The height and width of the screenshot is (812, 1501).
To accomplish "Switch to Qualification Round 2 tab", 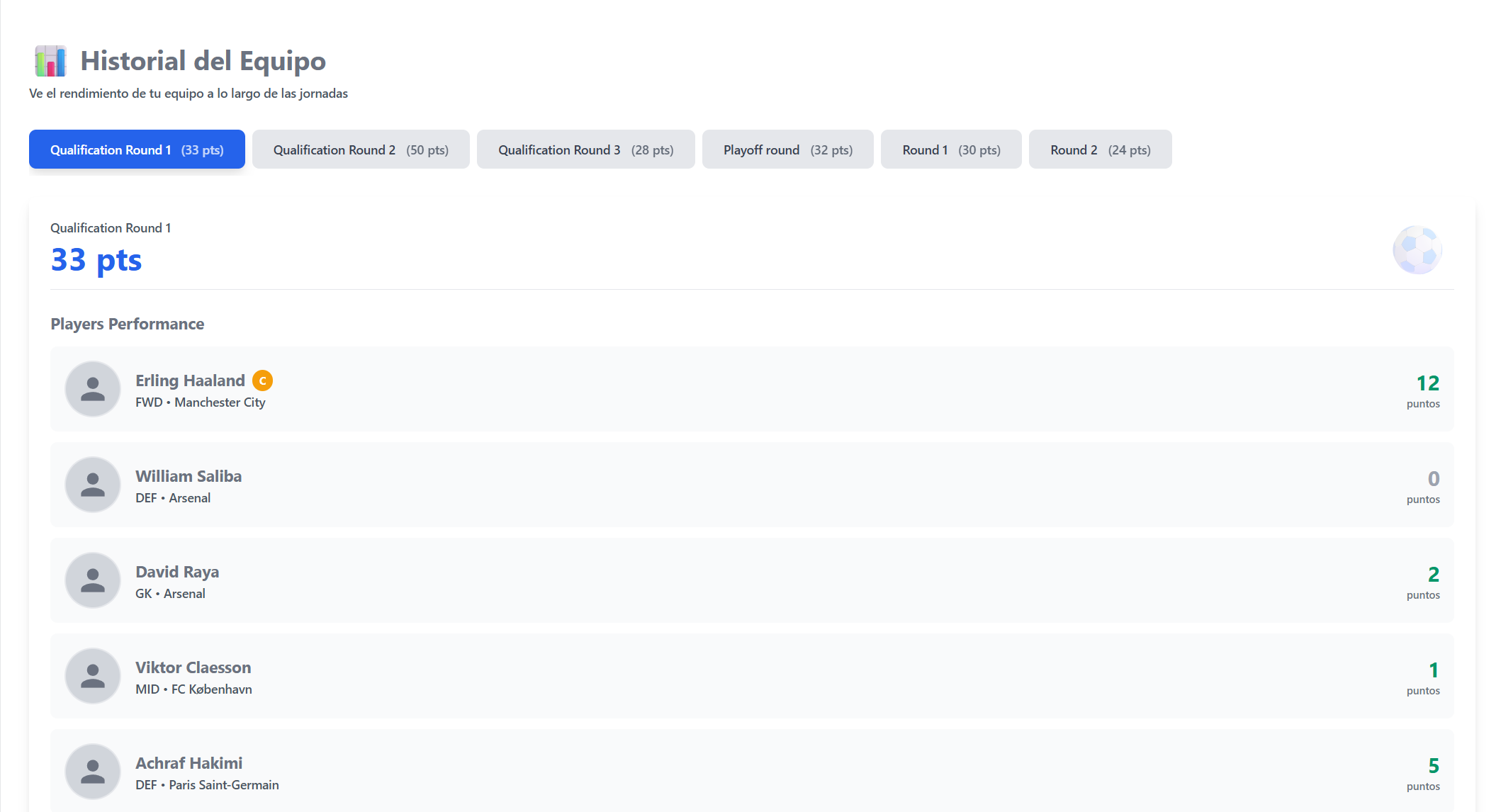I will click(361, 150).
